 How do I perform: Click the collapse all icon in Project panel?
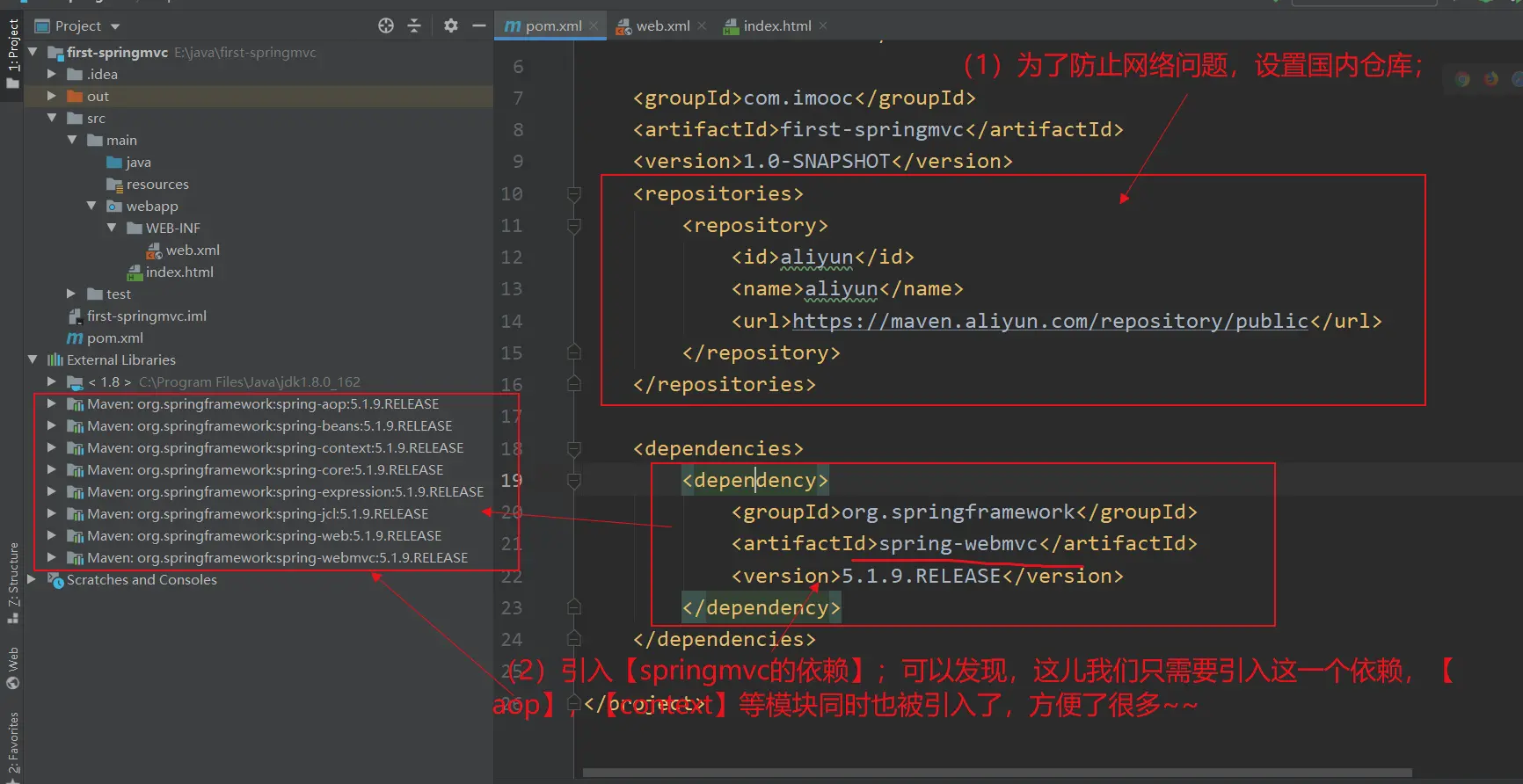click(414, 25)
